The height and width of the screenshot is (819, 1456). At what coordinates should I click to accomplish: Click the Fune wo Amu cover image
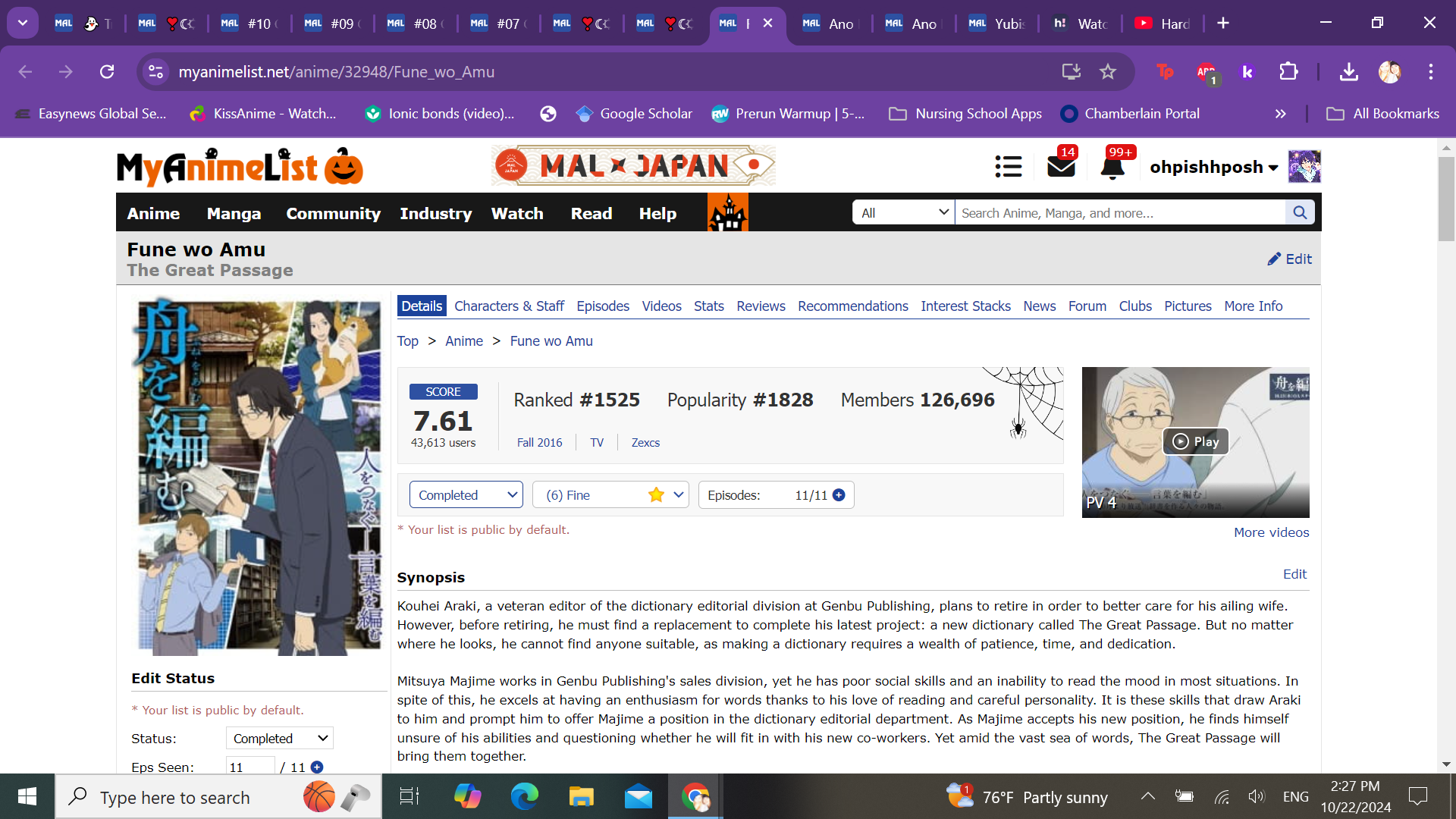pos(259,476)
